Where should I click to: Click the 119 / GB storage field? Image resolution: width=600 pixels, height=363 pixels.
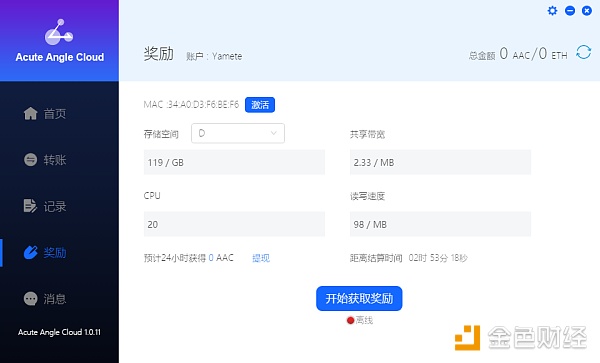point(234,162)
